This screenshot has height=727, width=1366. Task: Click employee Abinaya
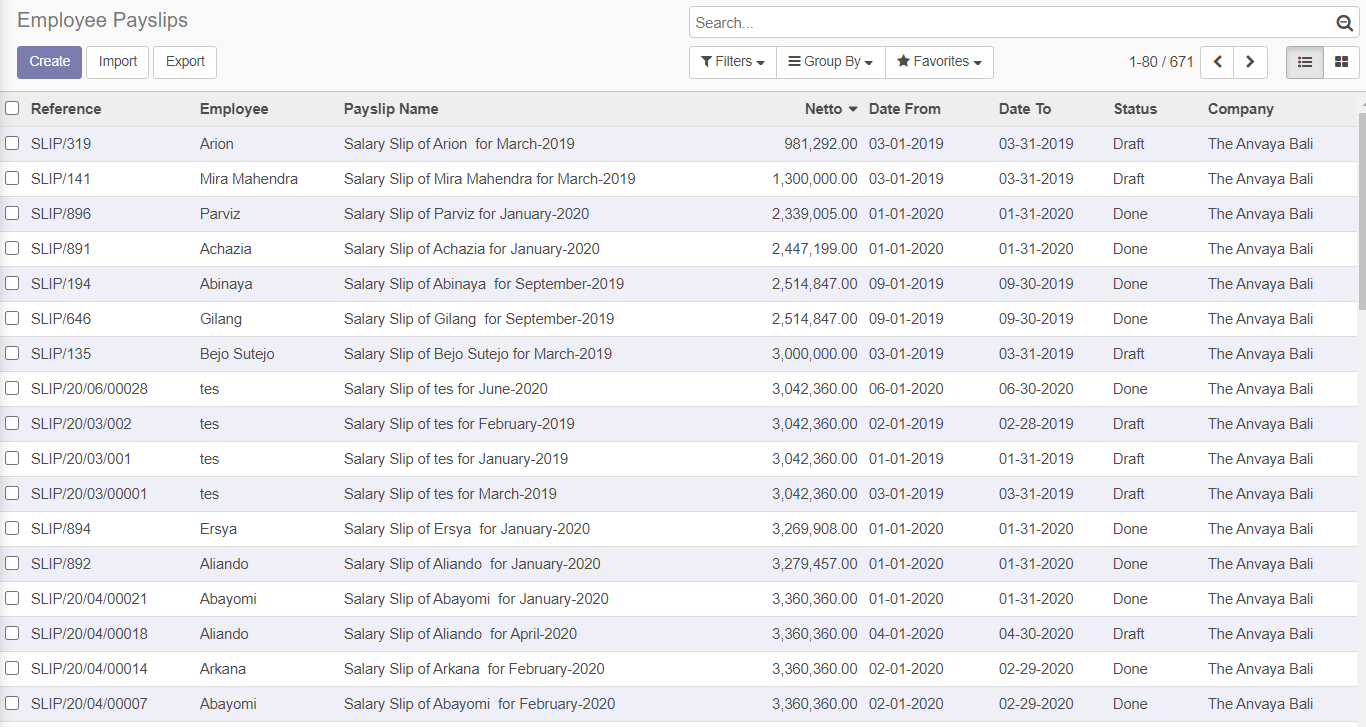pyautogui.click(x=226, y=284)
